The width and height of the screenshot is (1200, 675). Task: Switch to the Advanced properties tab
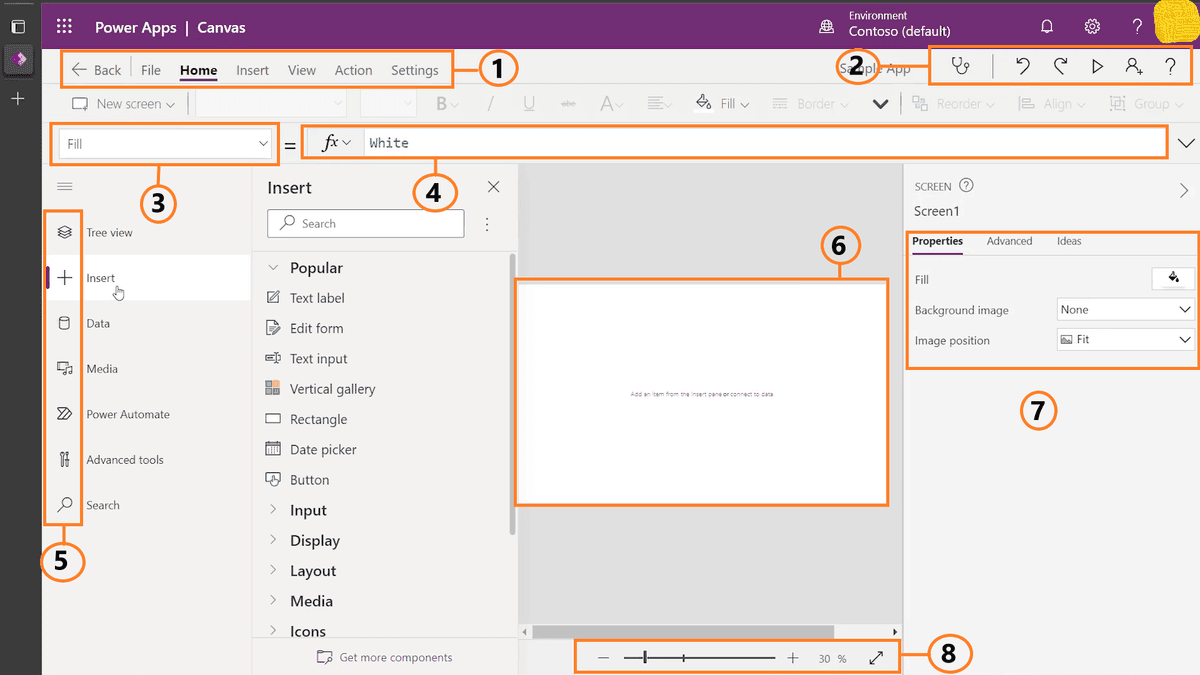[1009, 241]
